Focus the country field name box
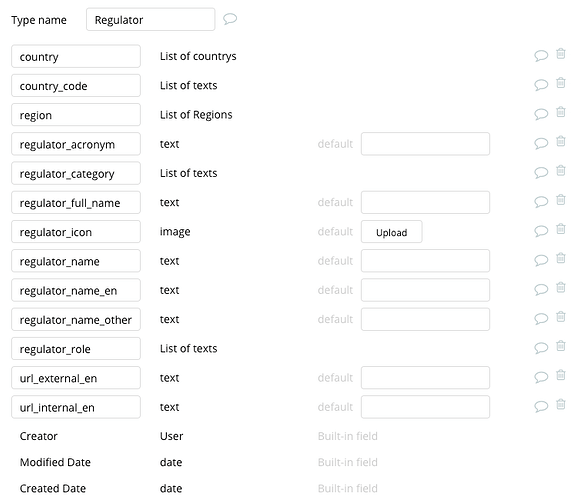This screenshot has width=571, height=500. (x=76, y=56)
